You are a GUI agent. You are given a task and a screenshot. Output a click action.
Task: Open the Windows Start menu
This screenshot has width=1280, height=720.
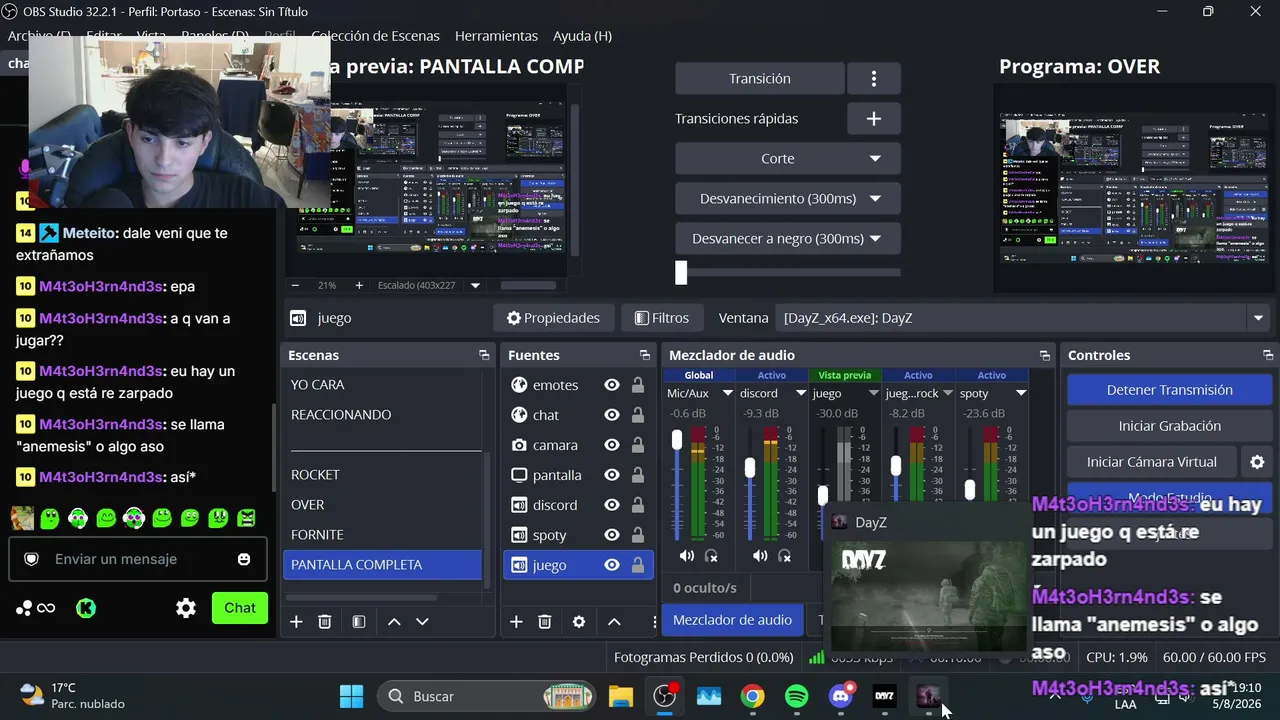point(352,696)
